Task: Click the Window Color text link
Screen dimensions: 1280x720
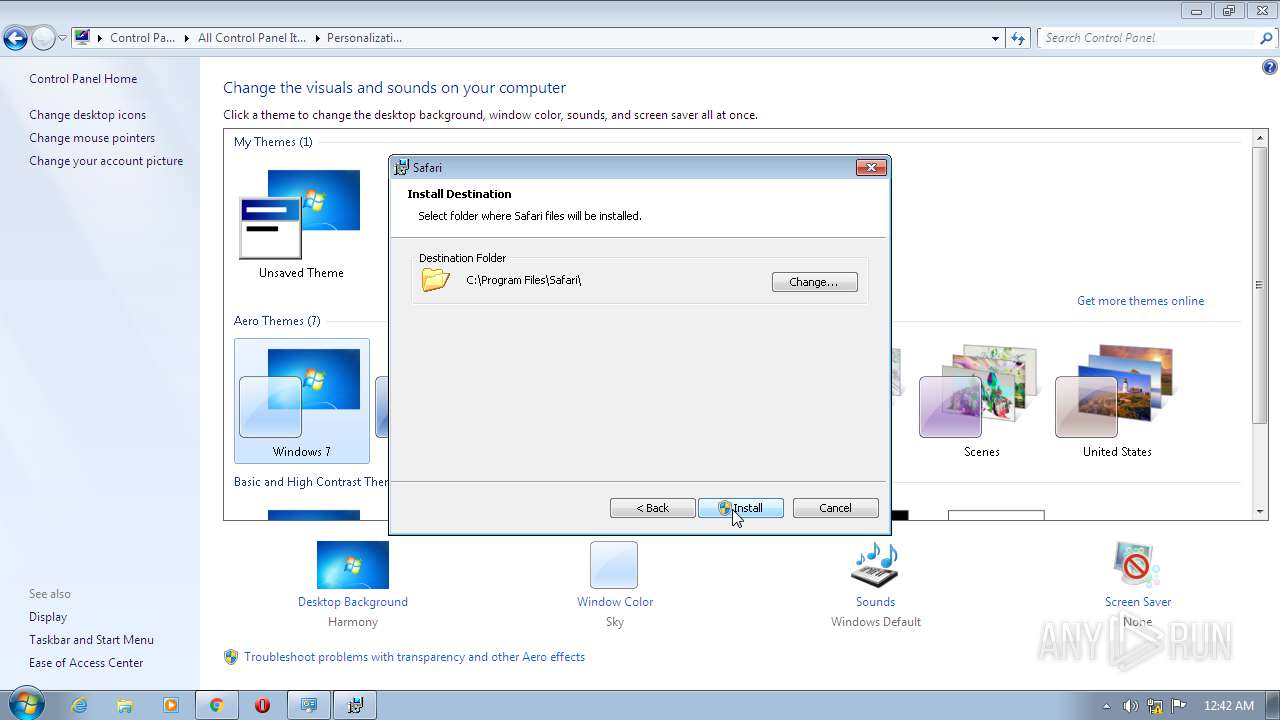Action: (614, 602)
